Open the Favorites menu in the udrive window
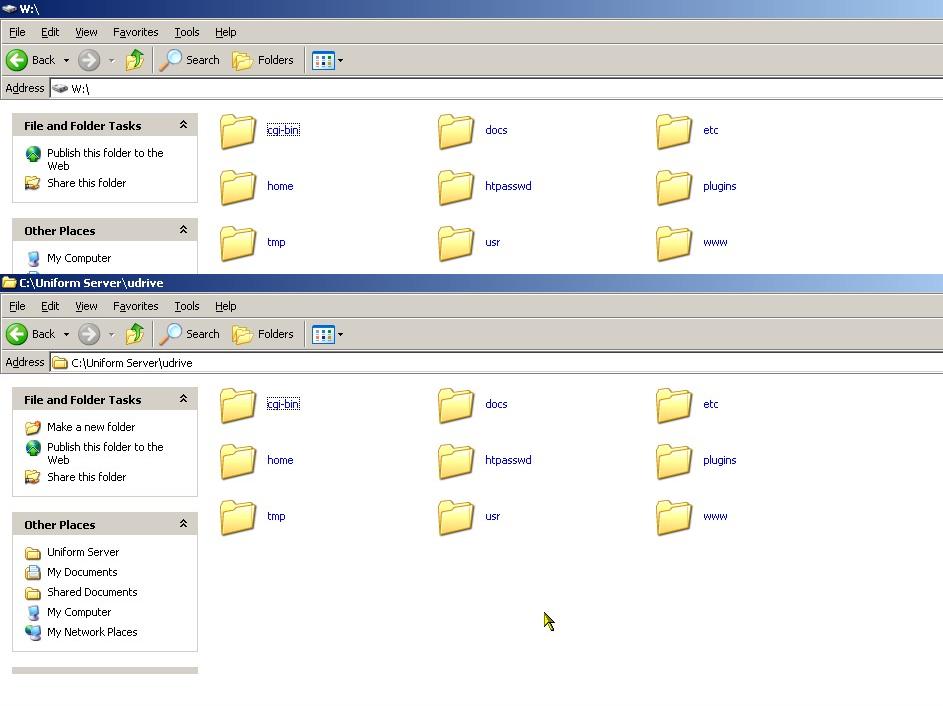This screenshot has height=706, width=943. 135,306
